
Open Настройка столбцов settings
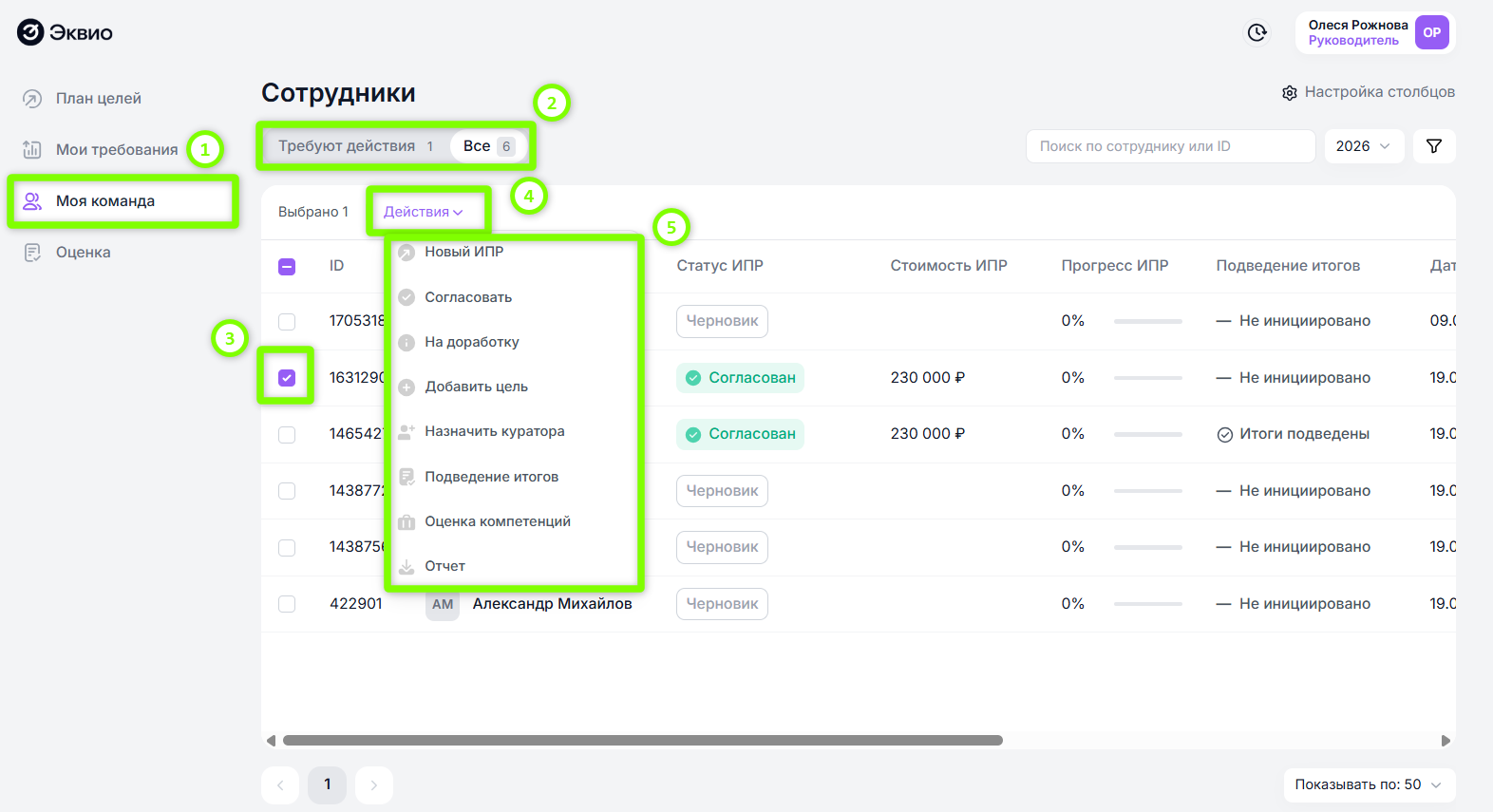(x=1369, y=92)
